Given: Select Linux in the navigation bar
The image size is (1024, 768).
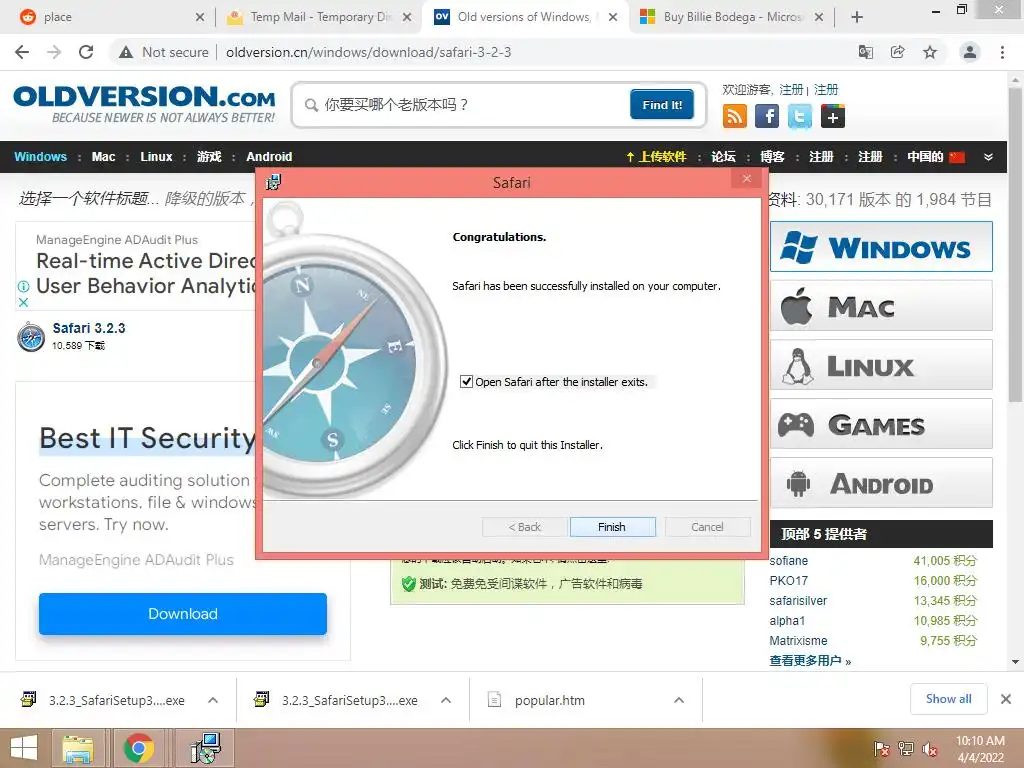Looking at the screenshot, I should click(x=156, y=157).
